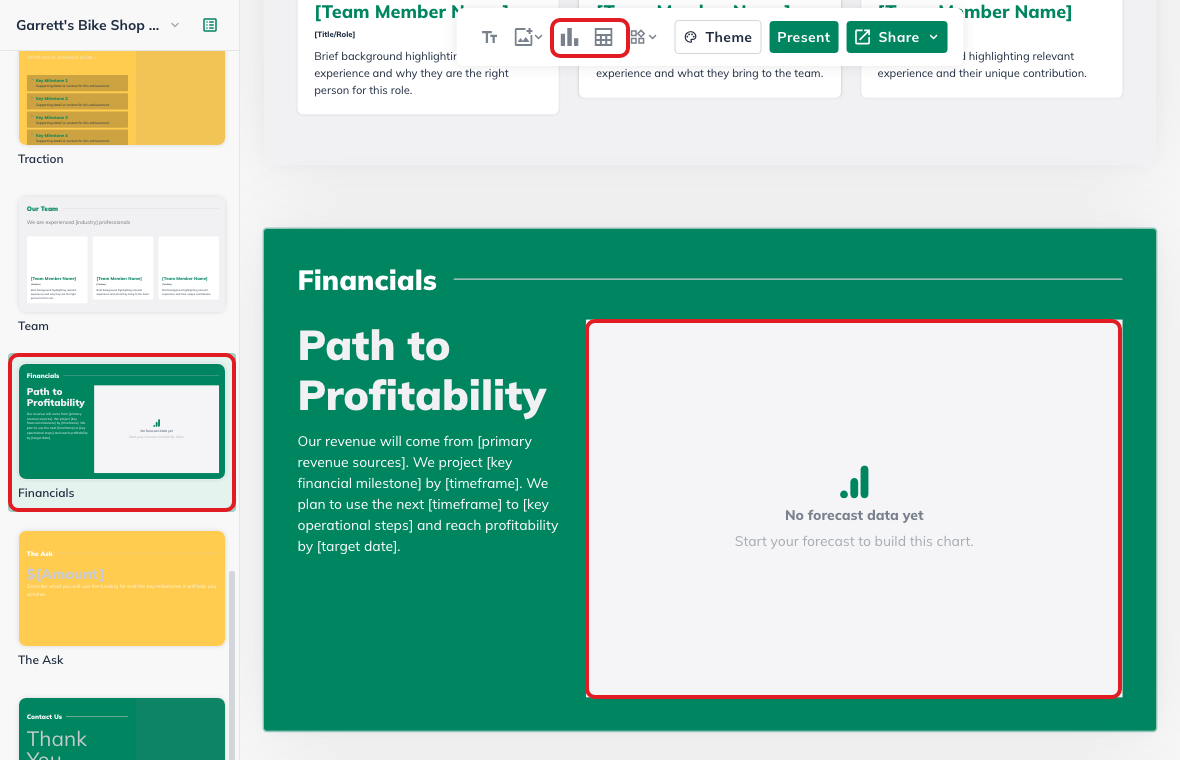1180x760 pixels.
Task: Click the right team member's [Team Member Name] heading
Action: click(x=975, y=11)
